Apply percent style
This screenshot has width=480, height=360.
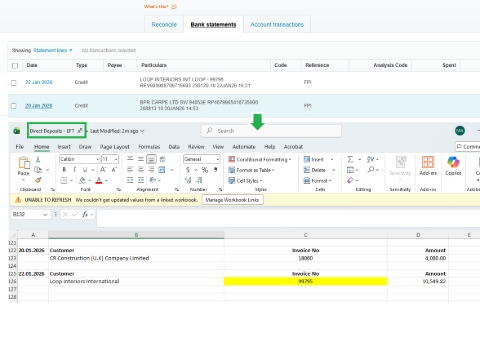[205, 170]
